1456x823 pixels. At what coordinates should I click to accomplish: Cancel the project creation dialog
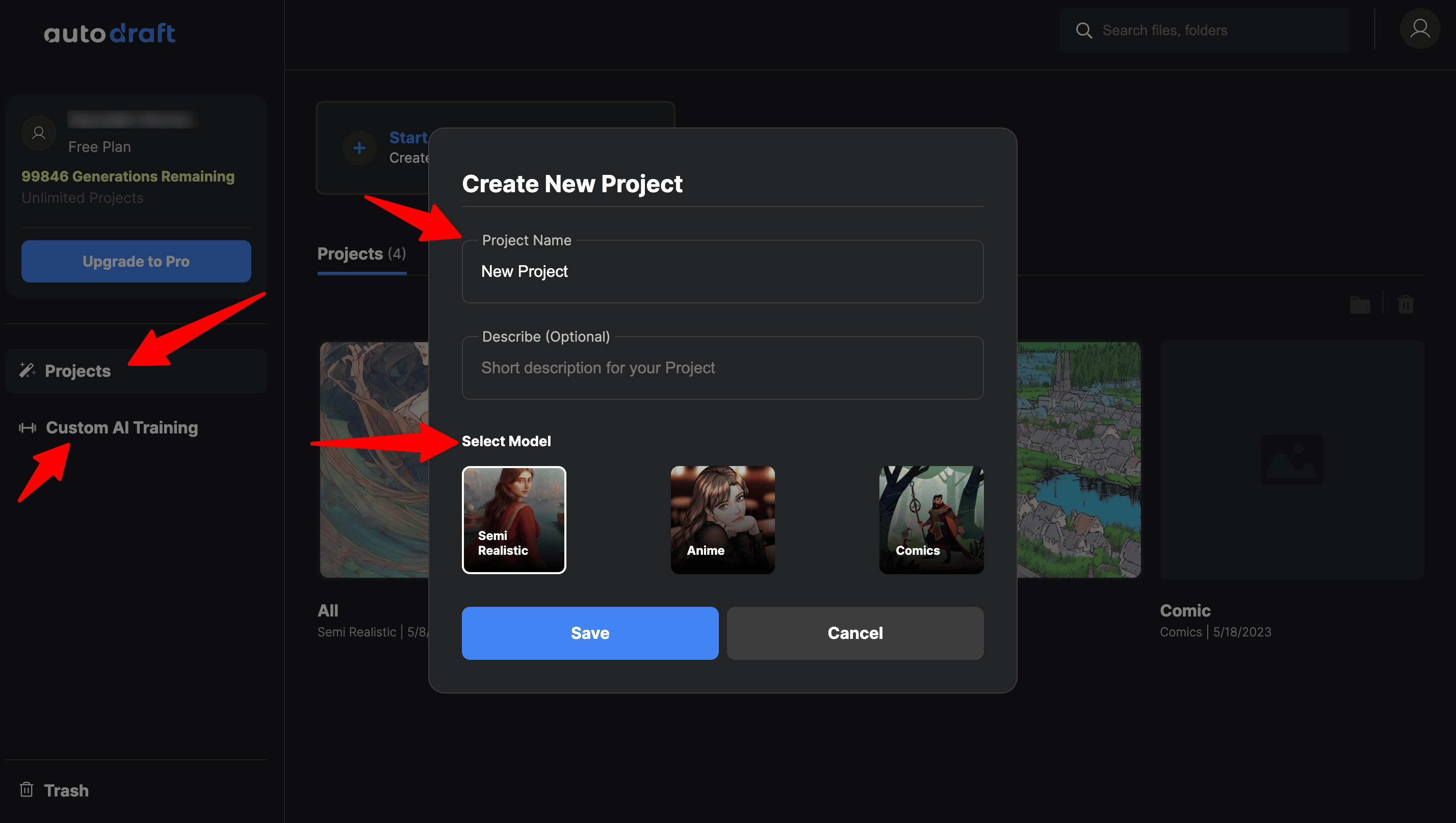[854, 633]
